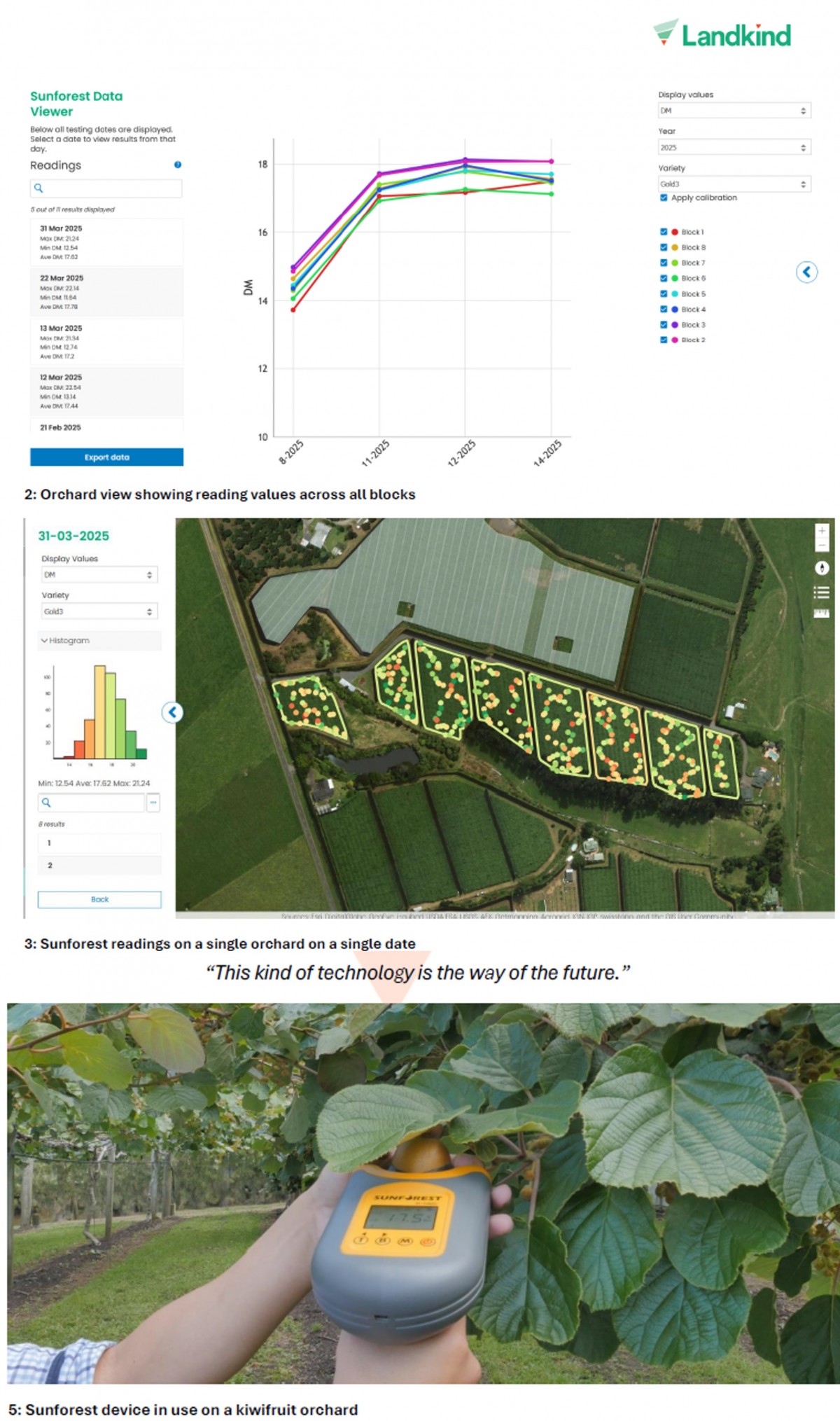Click the Block 1 red color dot

click(x=675, y=232)
